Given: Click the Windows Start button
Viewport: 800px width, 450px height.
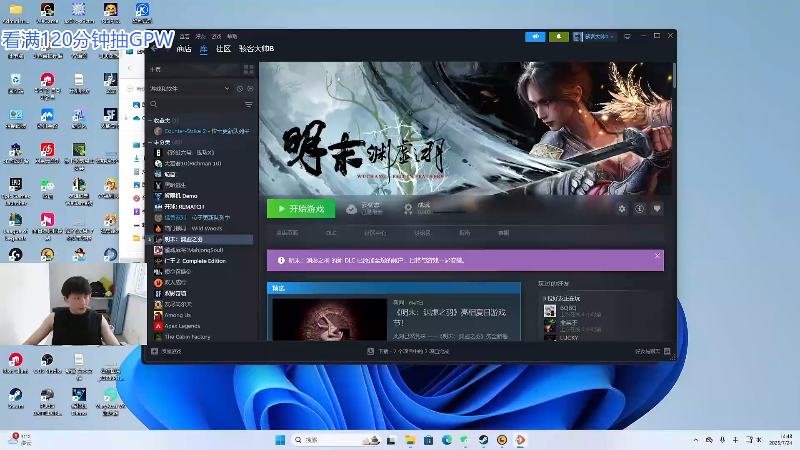Looking at the screenshot, I should pos(280,440).
